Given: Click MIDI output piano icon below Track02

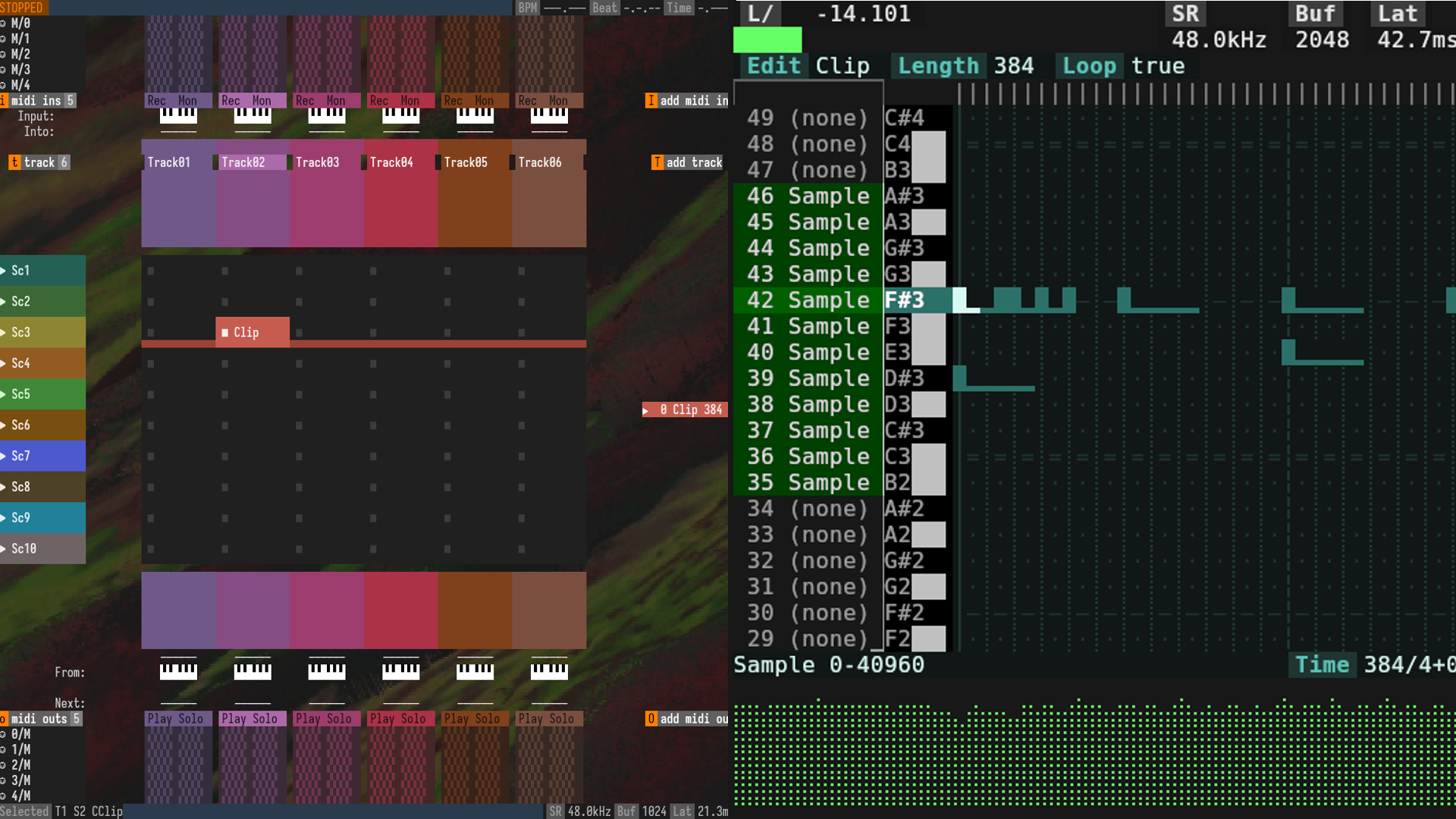Looking at the screenshot, I should [x=253, y=671].
